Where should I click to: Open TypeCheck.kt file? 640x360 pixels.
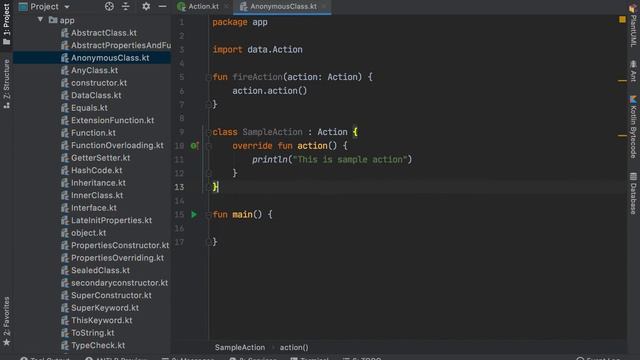[x=98, y=345]
